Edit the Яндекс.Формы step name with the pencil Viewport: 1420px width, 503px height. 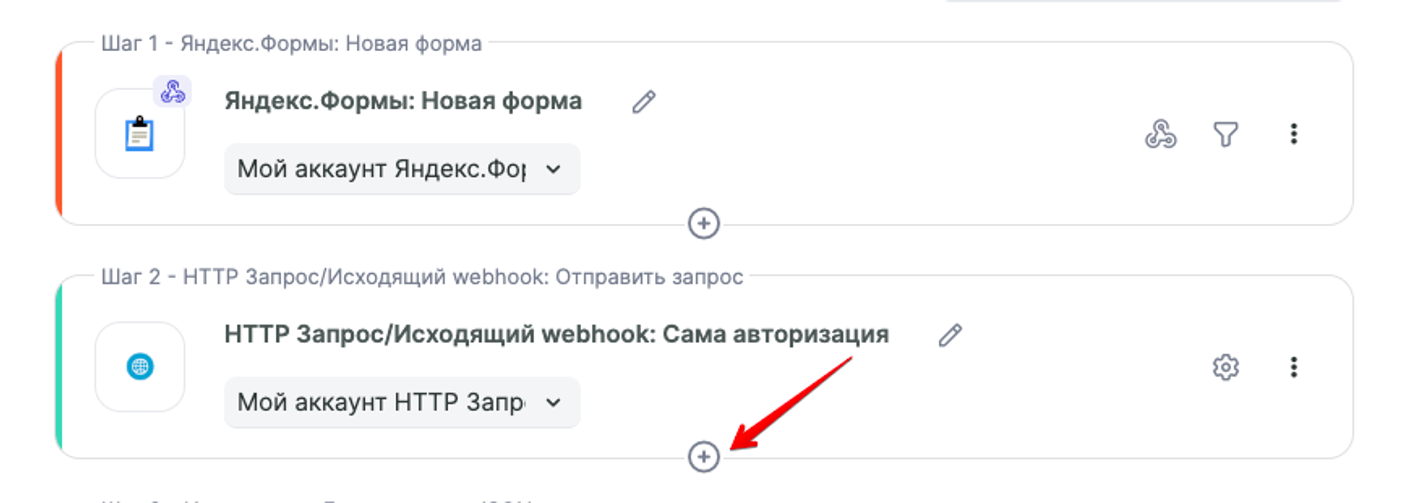pos(644,102)
